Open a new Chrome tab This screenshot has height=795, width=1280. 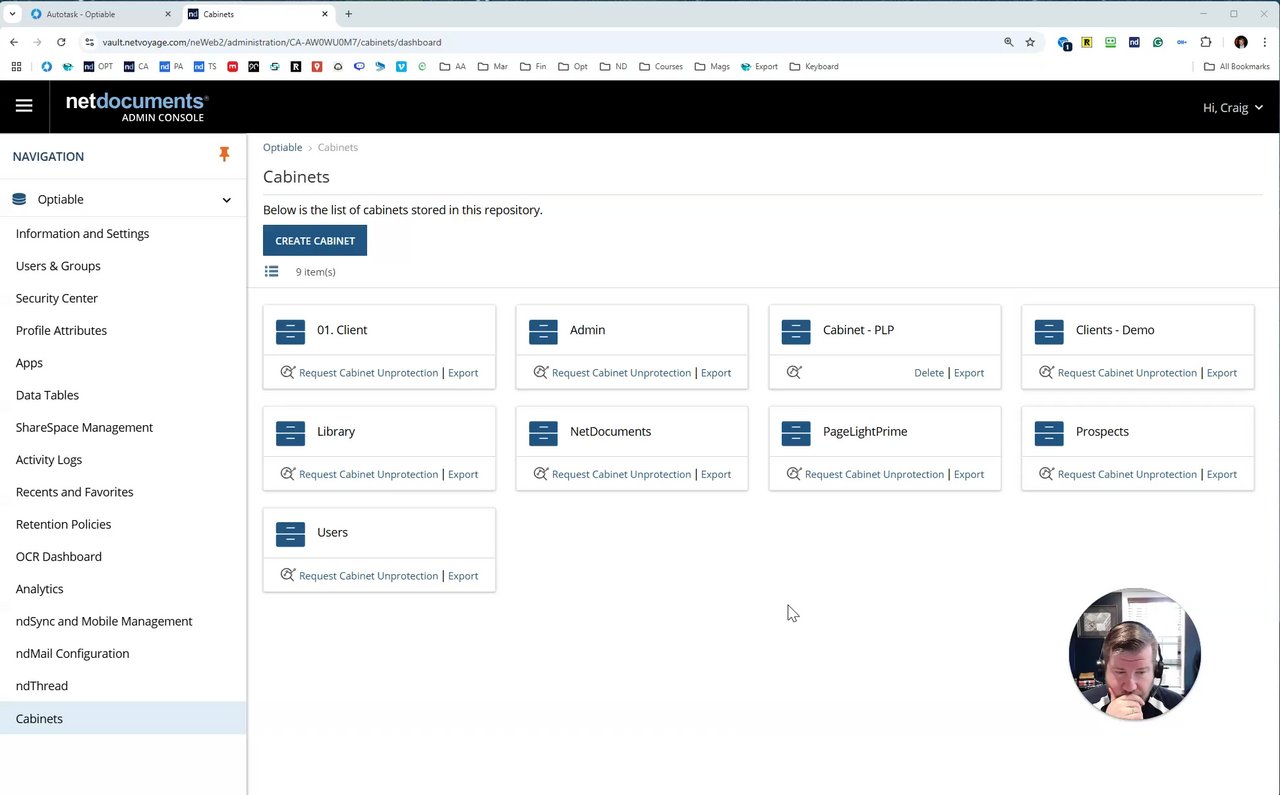pos(349,14)
